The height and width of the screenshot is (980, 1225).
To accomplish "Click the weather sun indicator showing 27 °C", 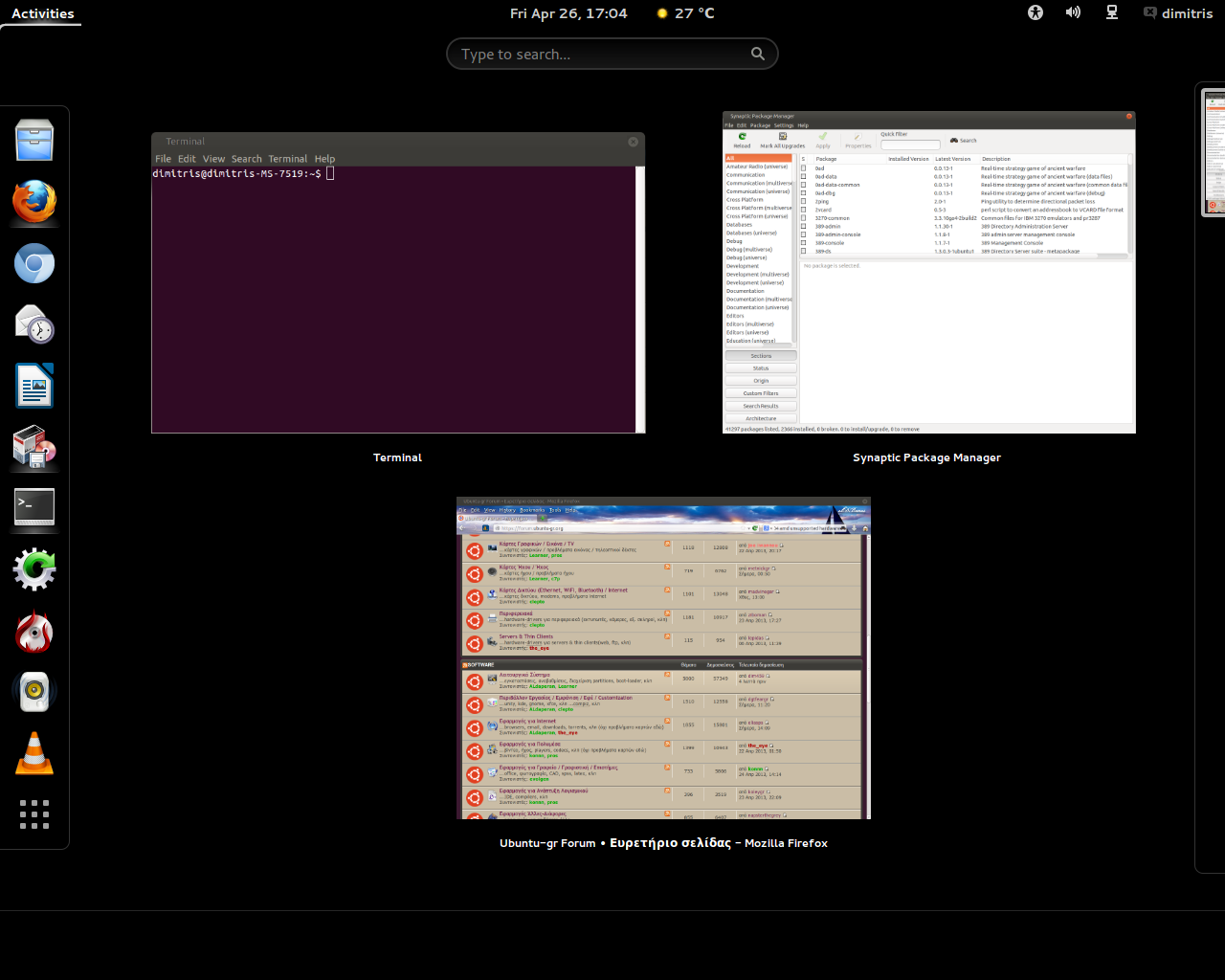I will [685, 13].
